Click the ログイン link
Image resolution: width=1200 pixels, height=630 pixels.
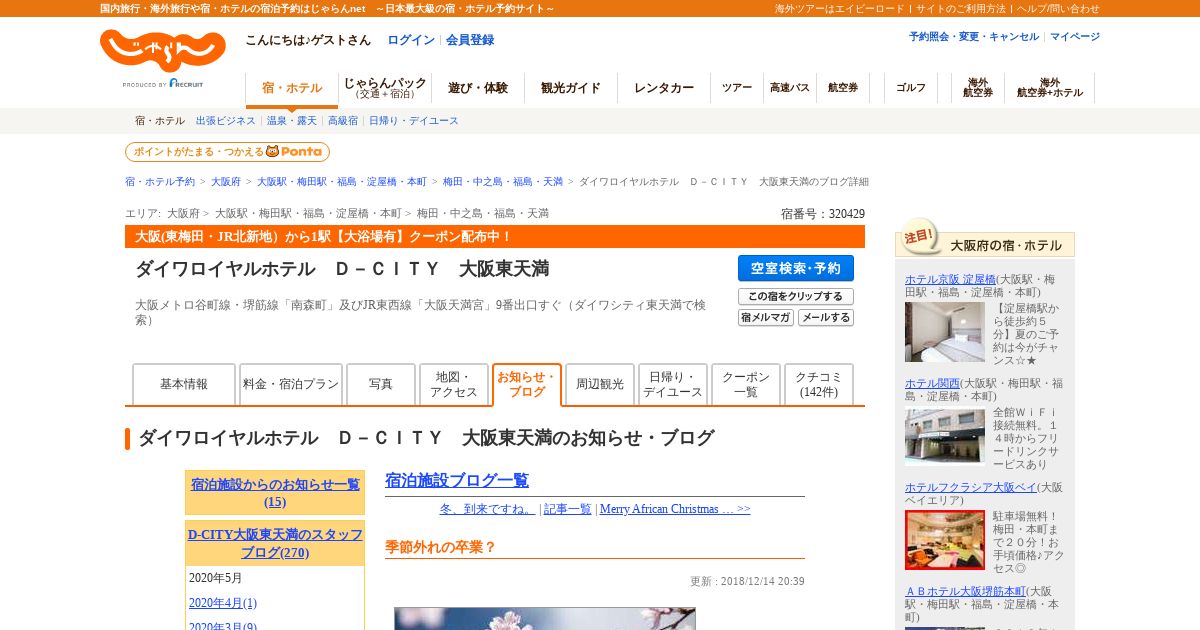(x=411, y=40)
